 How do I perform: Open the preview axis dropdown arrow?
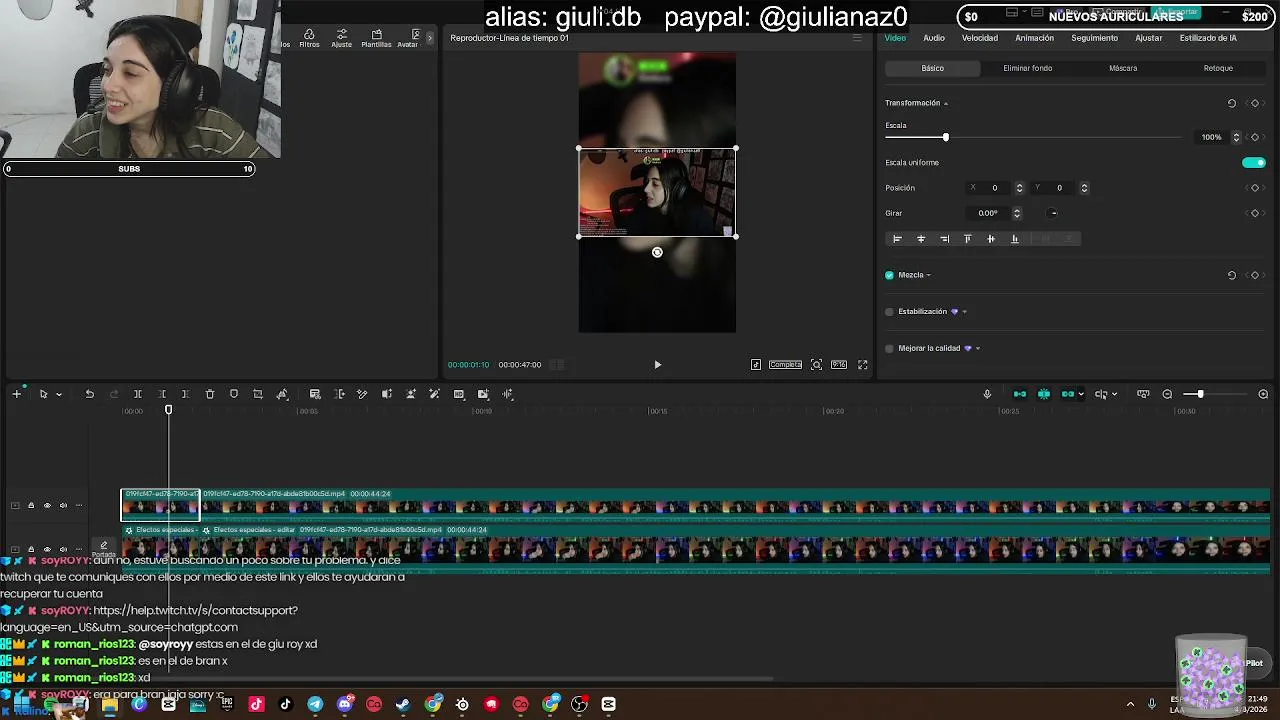click(1115, 394)
